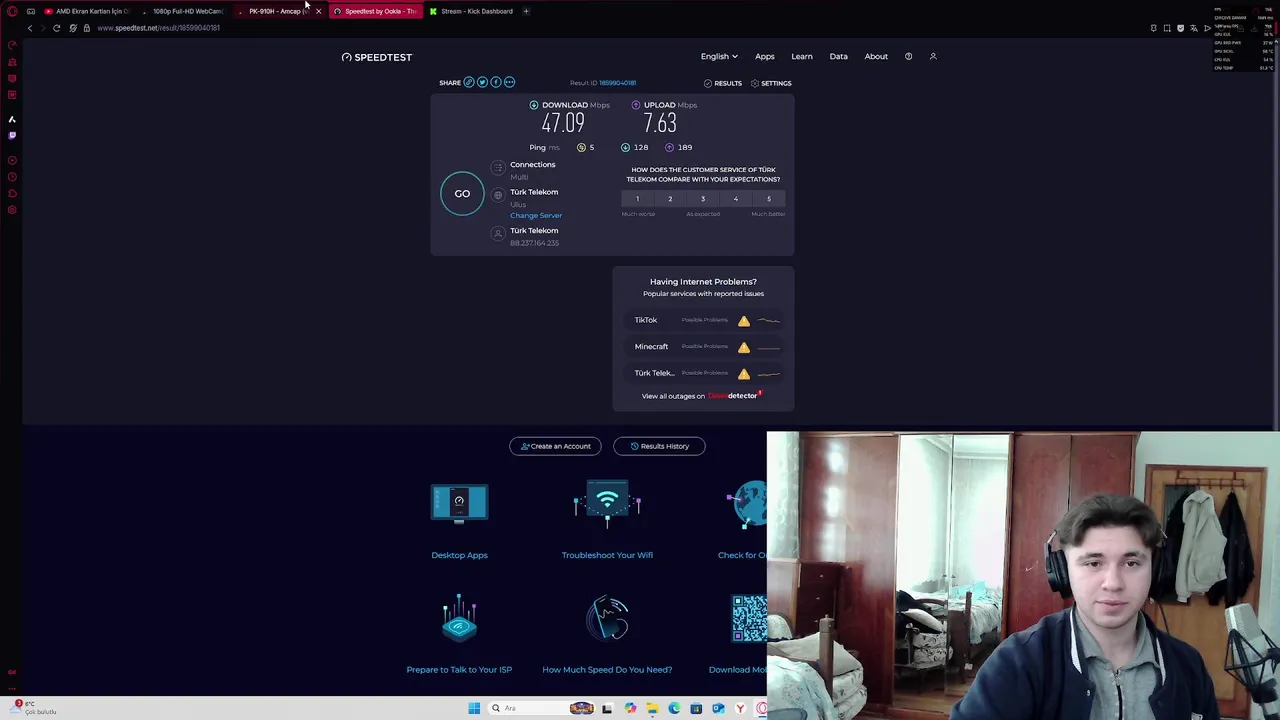Open more share options icon
The height and width of the screenshot is (720, 1280).
pos(509,82)
